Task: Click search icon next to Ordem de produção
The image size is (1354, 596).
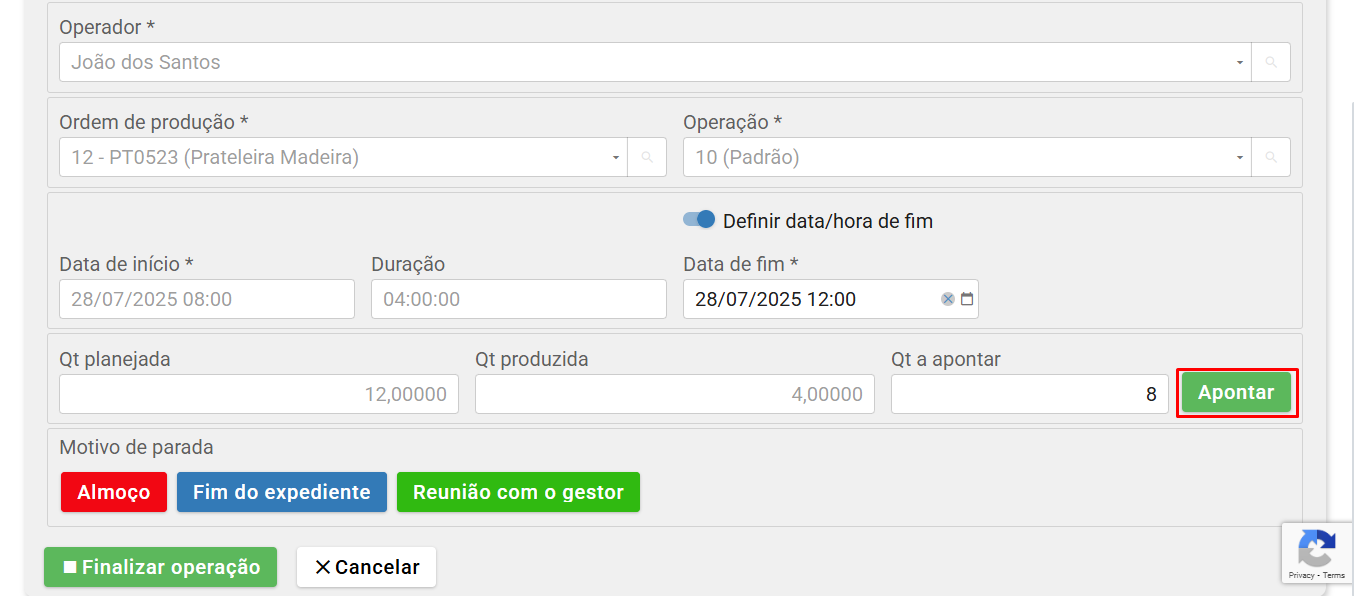Action: click(x=647, y=157)
